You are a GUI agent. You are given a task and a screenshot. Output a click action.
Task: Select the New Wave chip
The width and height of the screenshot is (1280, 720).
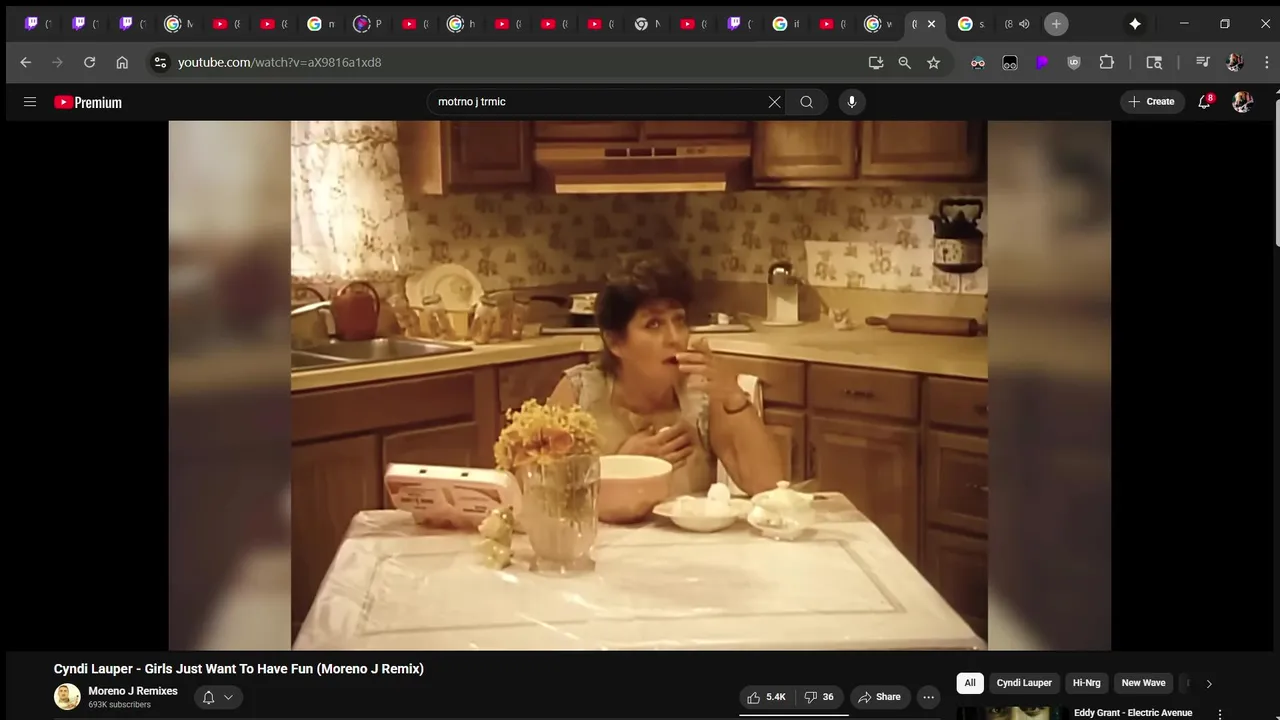tap(1143, 683)
